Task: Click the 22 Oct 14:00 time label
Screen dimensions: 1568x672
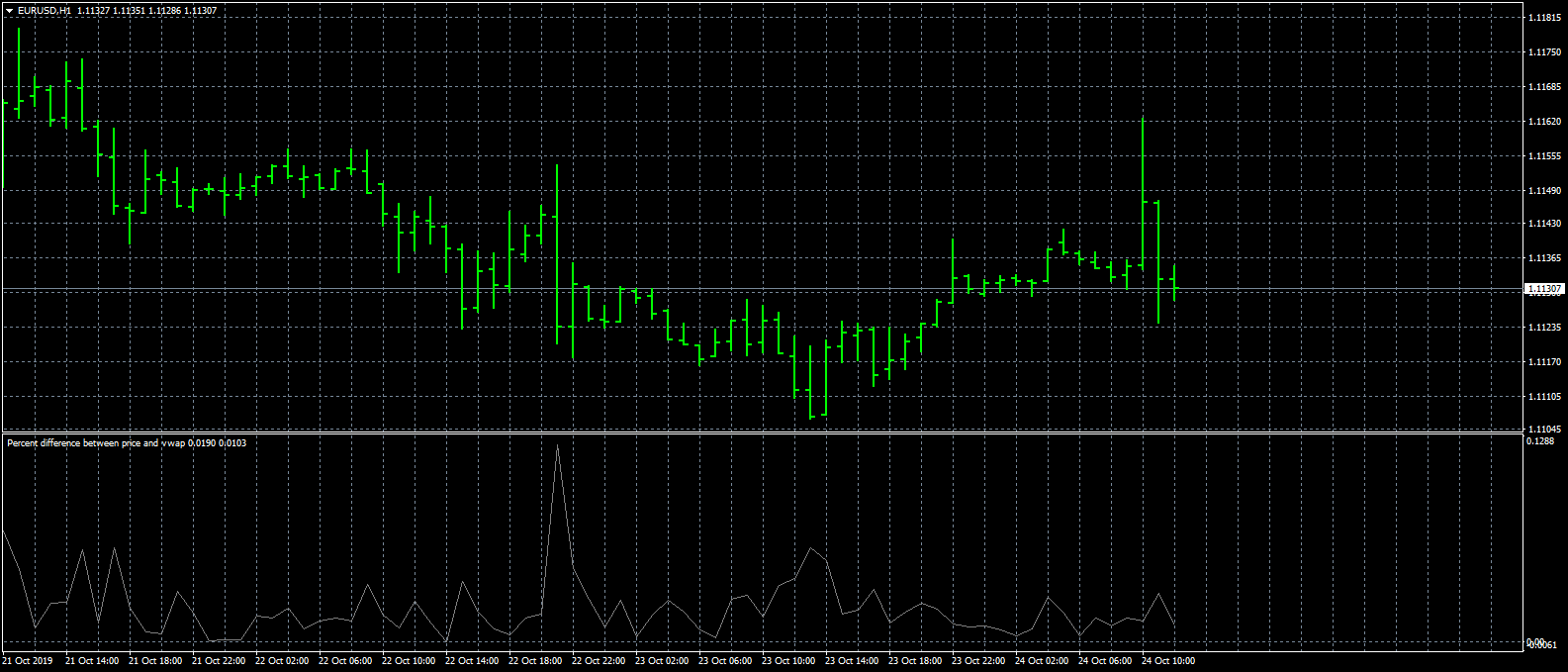Action: coord(472,660)
